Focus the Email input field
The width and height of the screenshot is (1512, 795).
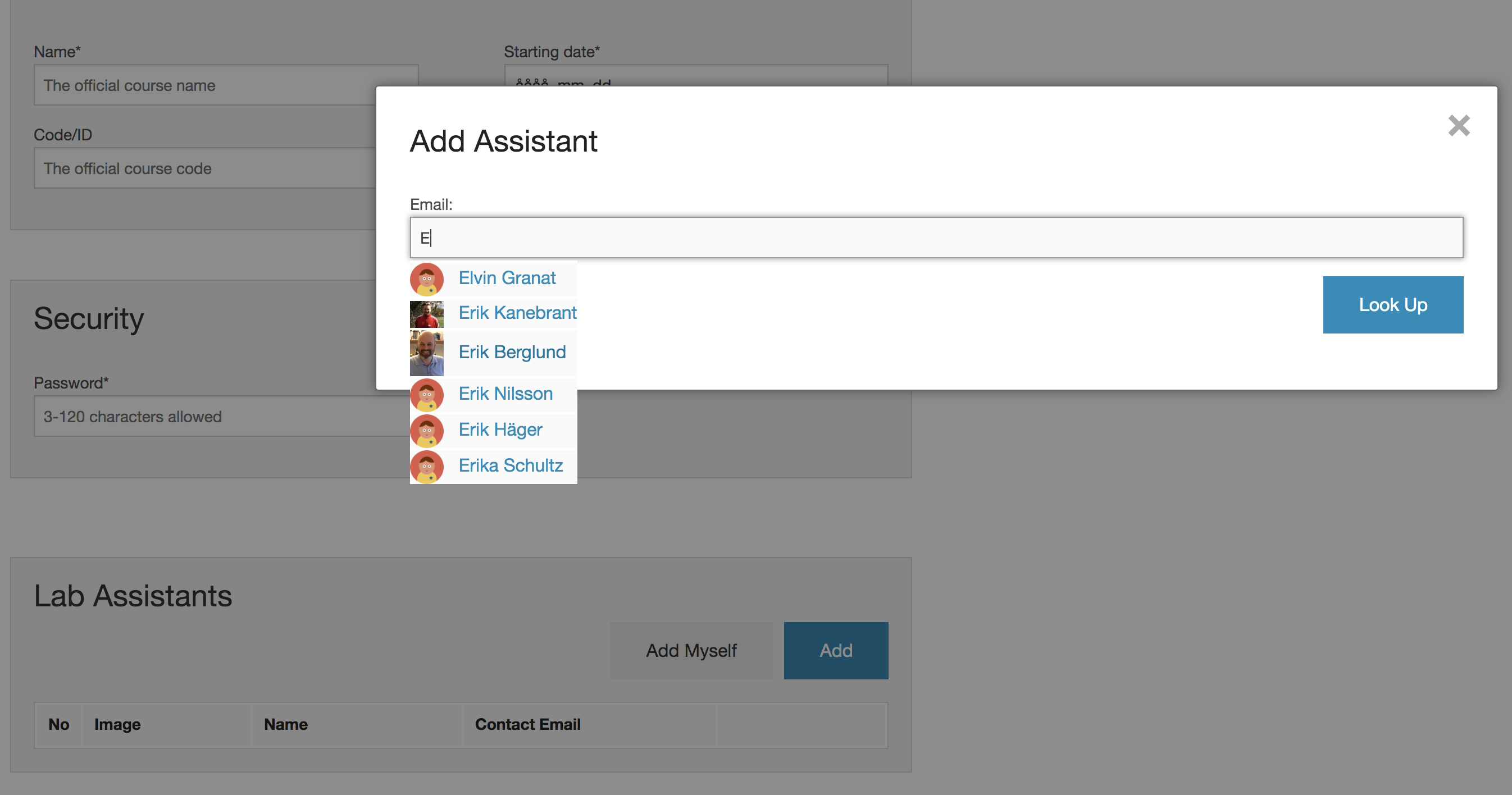pos(936,237)
